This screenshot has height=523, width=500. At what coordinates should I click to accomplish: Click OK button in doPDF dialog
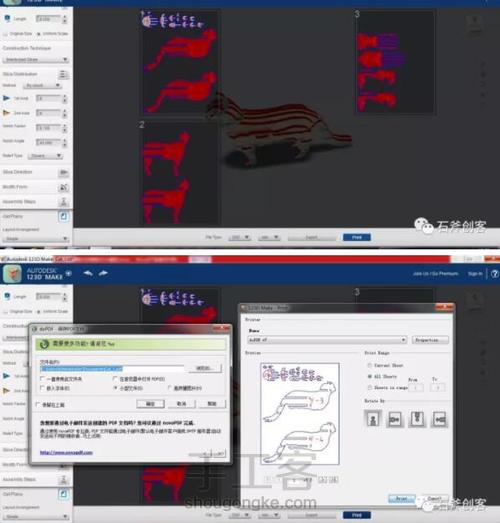coord(150,404)
